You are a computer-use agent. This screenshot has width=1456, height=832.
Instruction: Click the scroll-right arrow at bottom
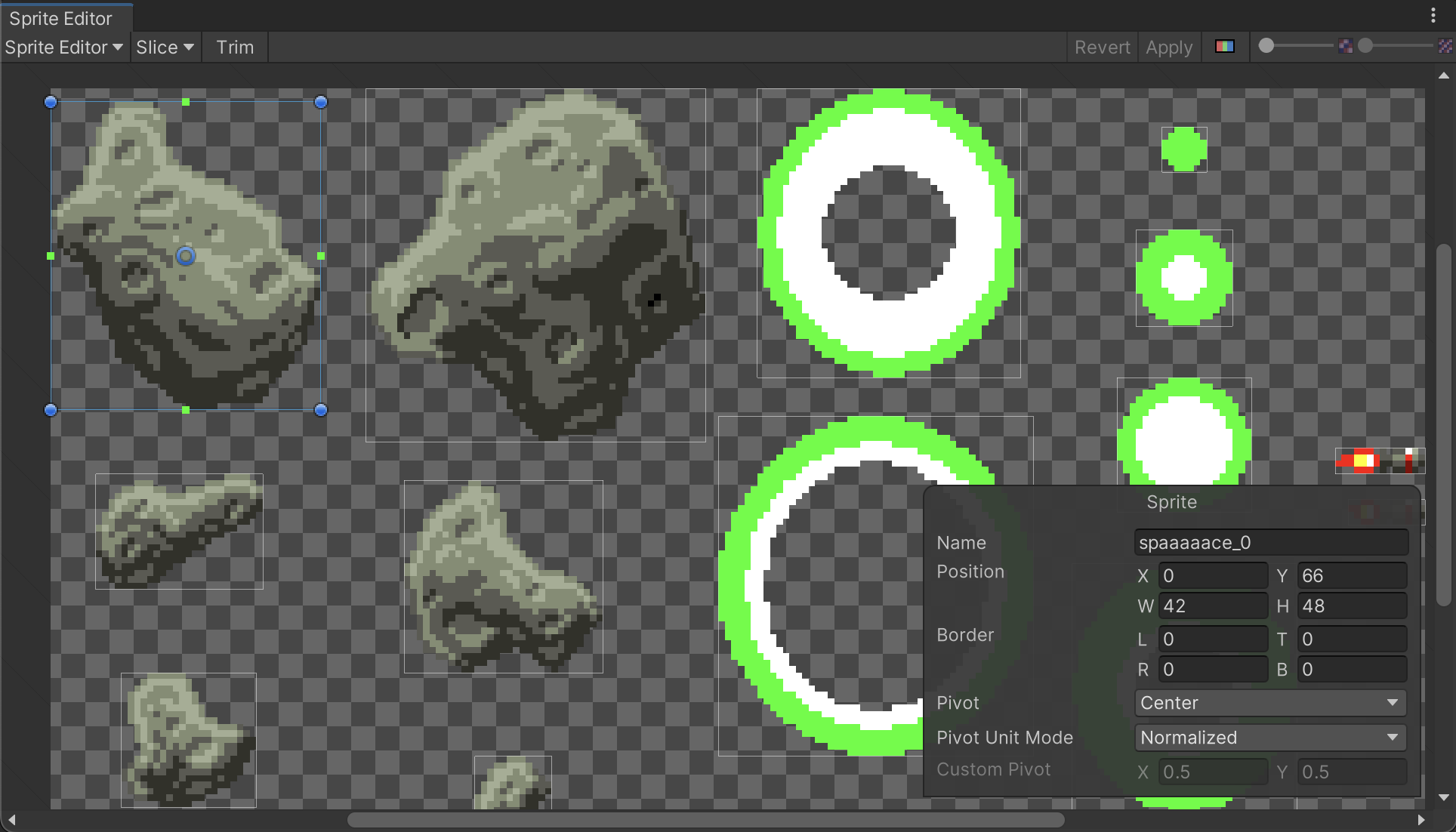[x=1421, y=820]
